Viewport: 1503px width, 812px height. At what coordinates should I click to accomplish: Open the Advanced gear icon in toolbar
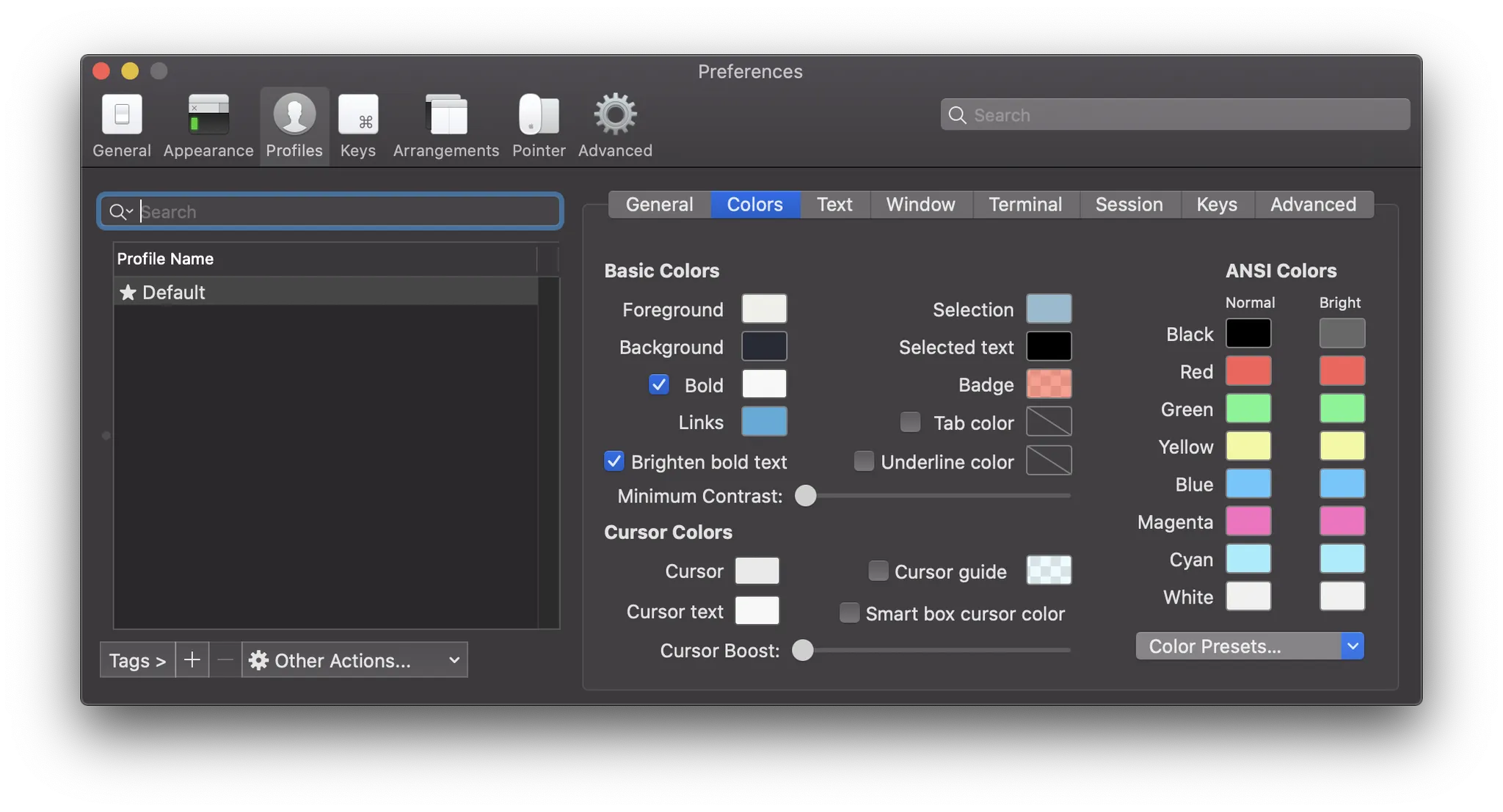click(615, 116)
